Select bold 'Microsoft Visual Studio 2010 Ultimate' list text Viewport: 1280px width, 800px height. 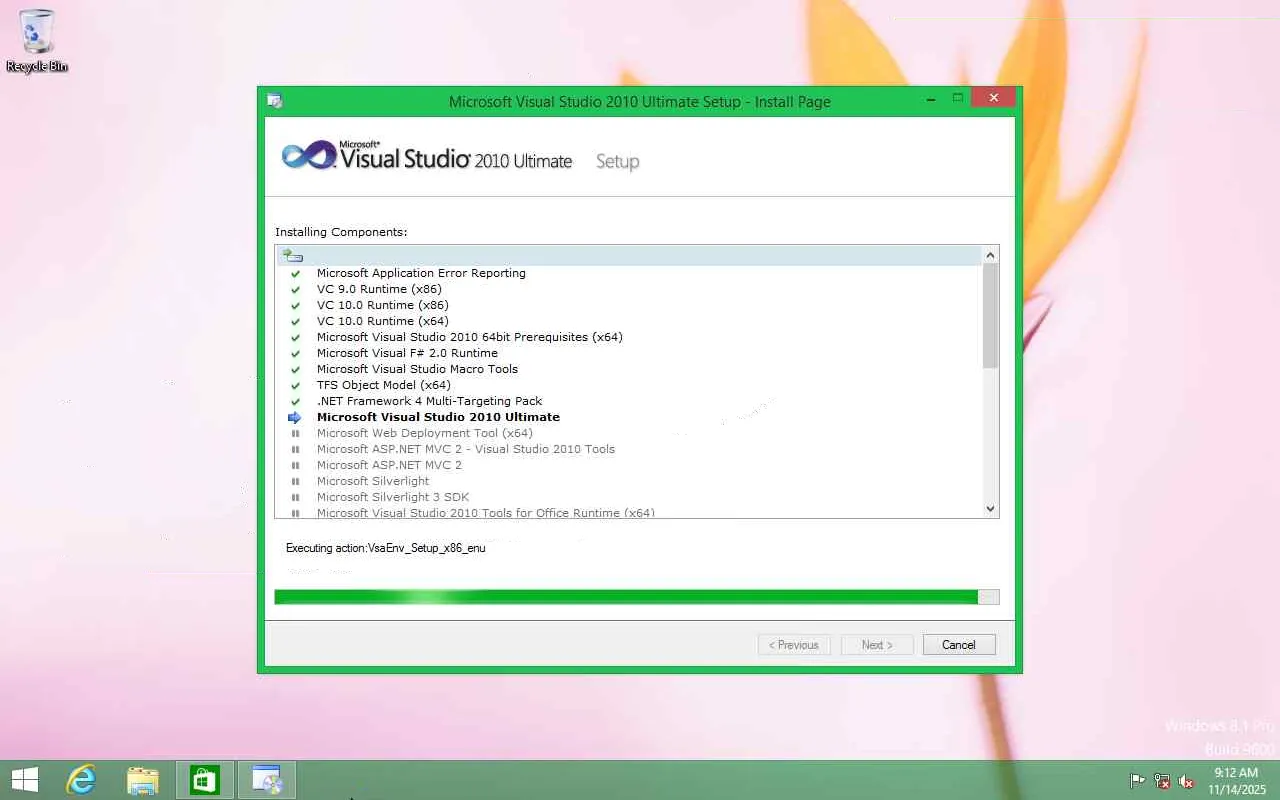pos(438,417)
